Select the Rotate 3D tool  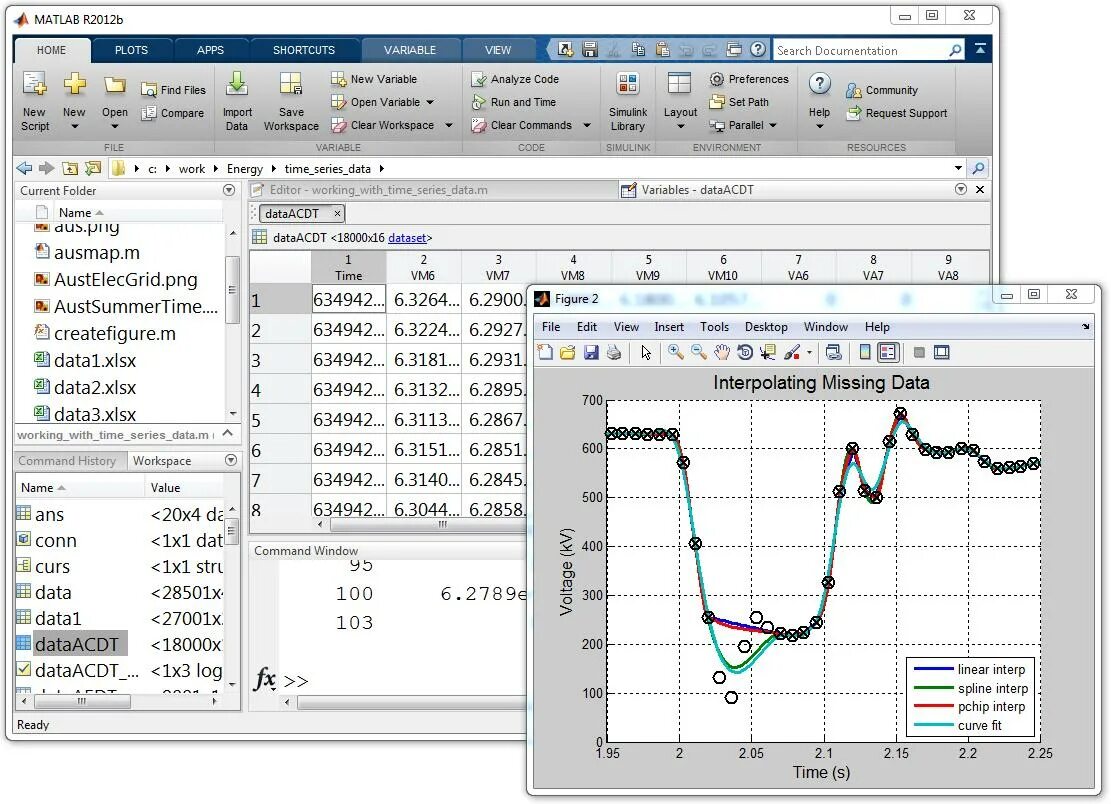(743, 352)
